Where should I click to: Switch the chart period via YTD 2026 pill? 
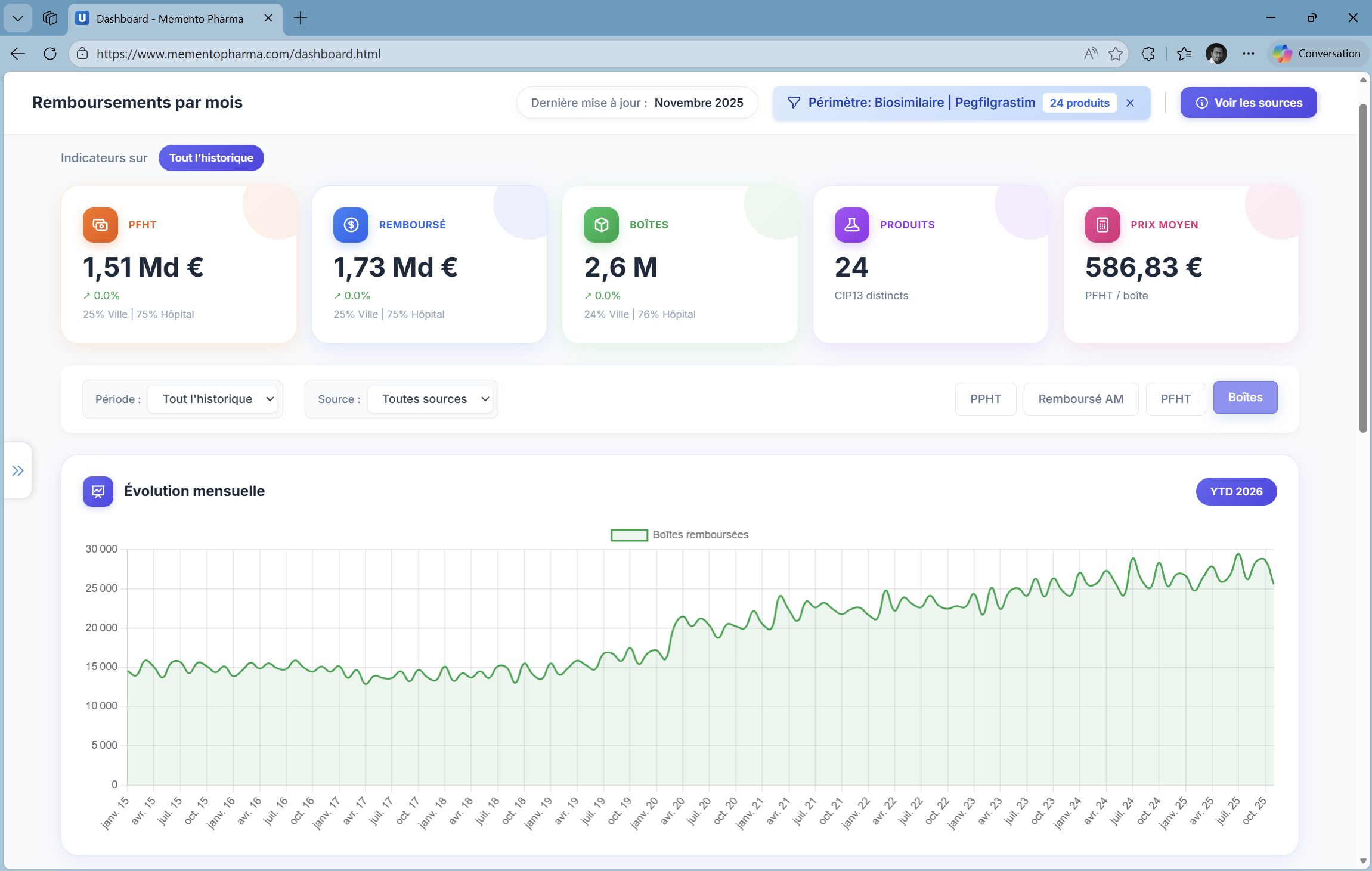[x=1235, y=491]
